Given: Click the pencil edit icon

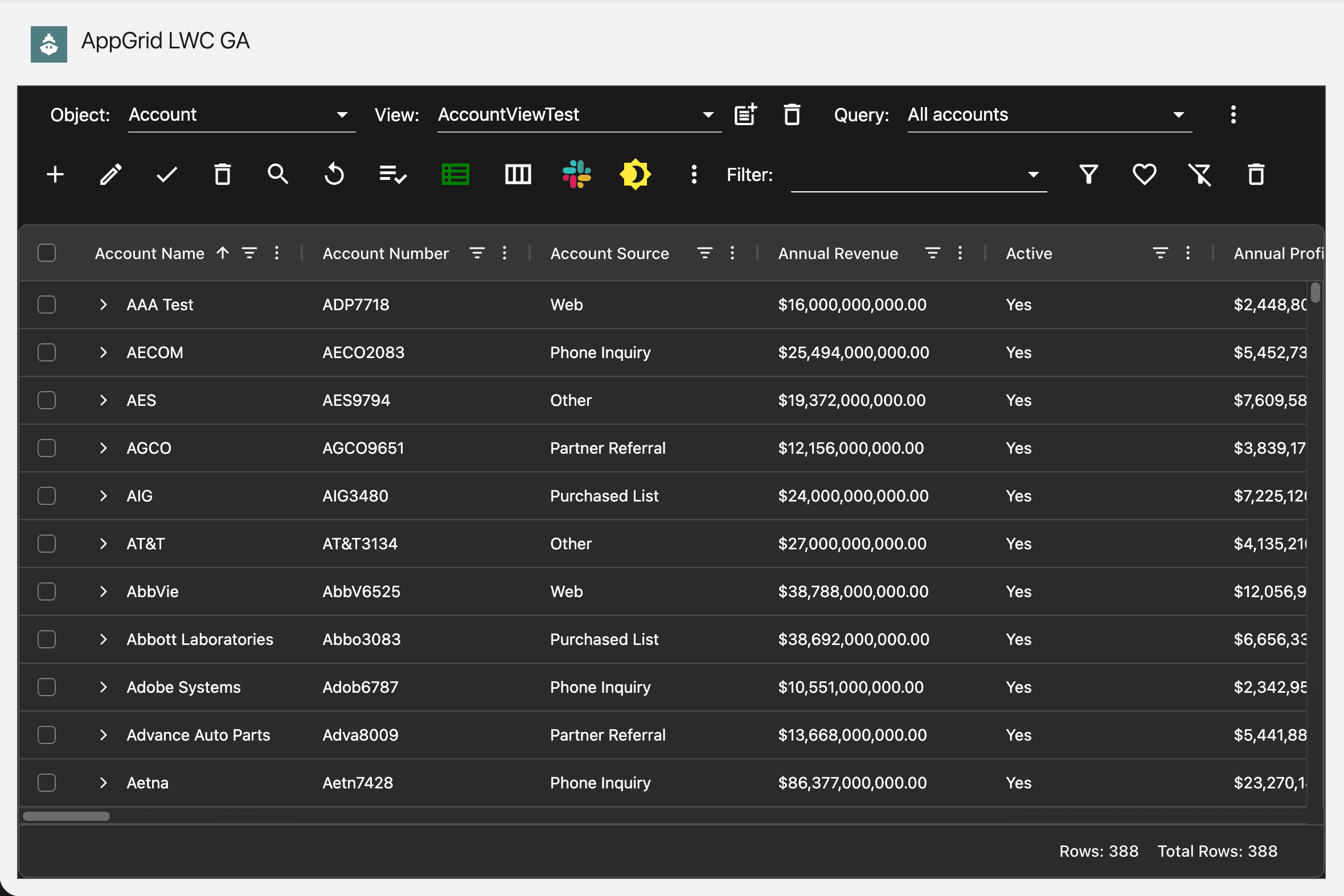Looking at the screenshot, I should pyautogui.click(x=110, y=174).
